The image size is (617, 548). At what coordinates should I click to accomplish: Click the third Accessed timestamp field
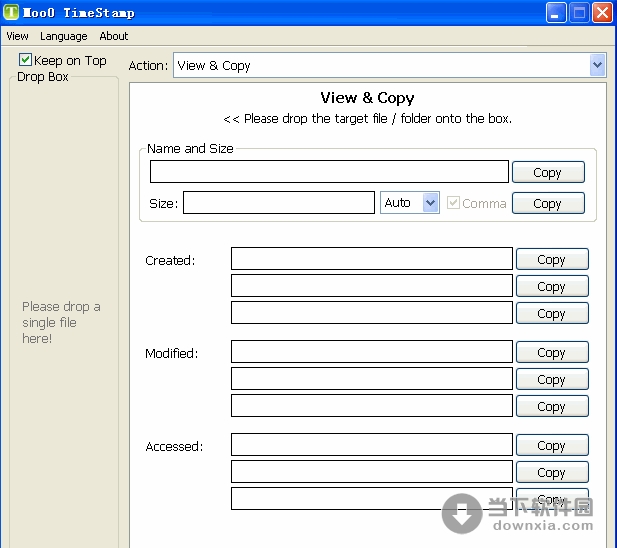372,498
